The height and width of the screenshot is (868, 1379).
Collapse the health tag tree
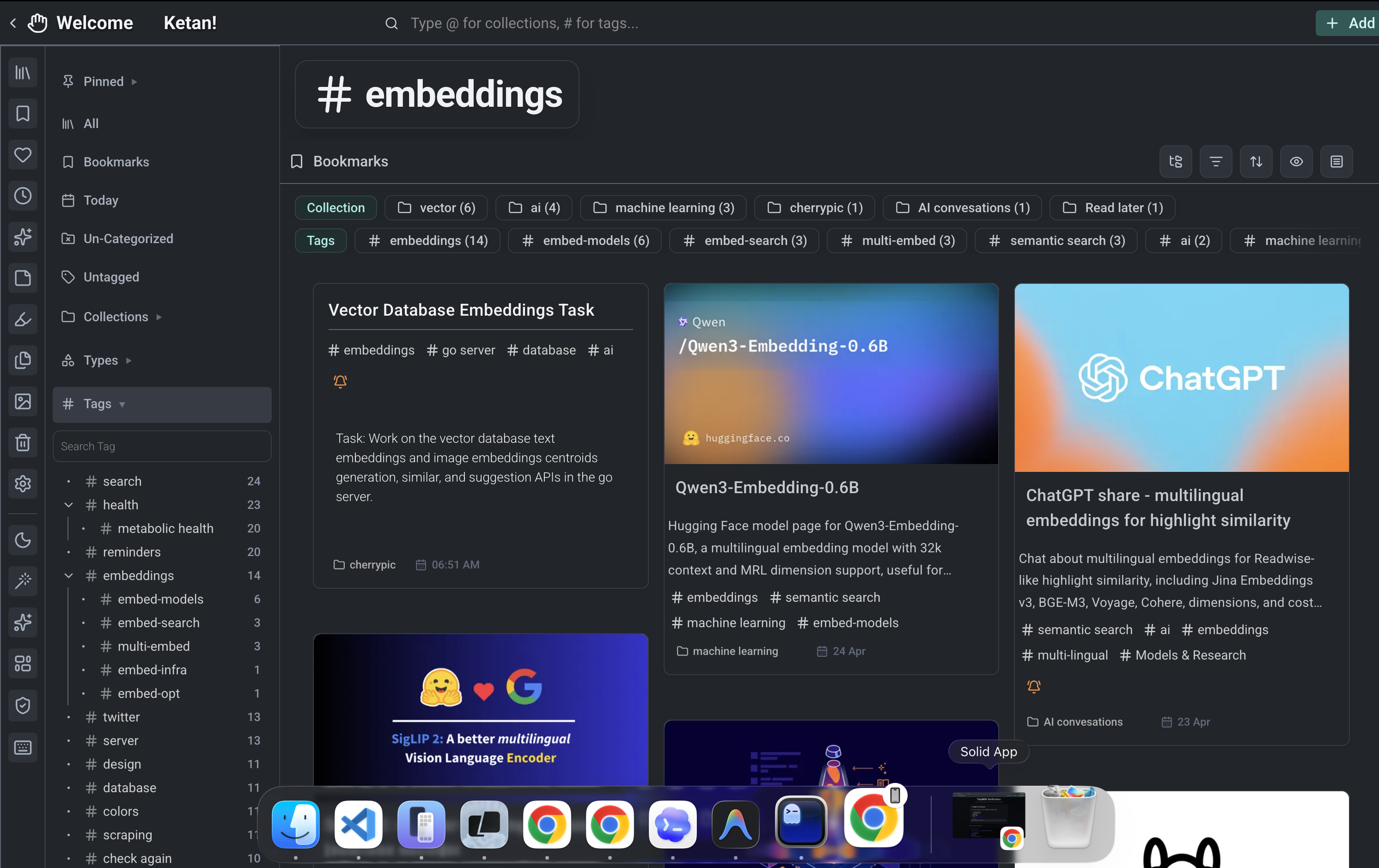click(69, 505)
